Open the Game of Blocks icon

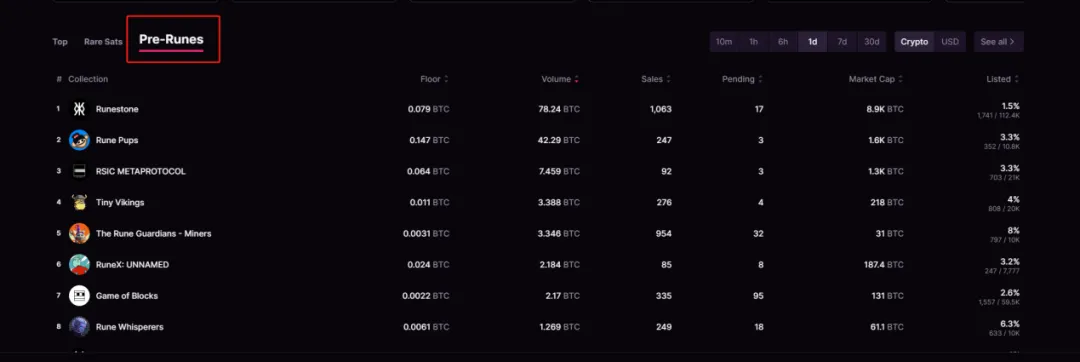click(79, 296)
